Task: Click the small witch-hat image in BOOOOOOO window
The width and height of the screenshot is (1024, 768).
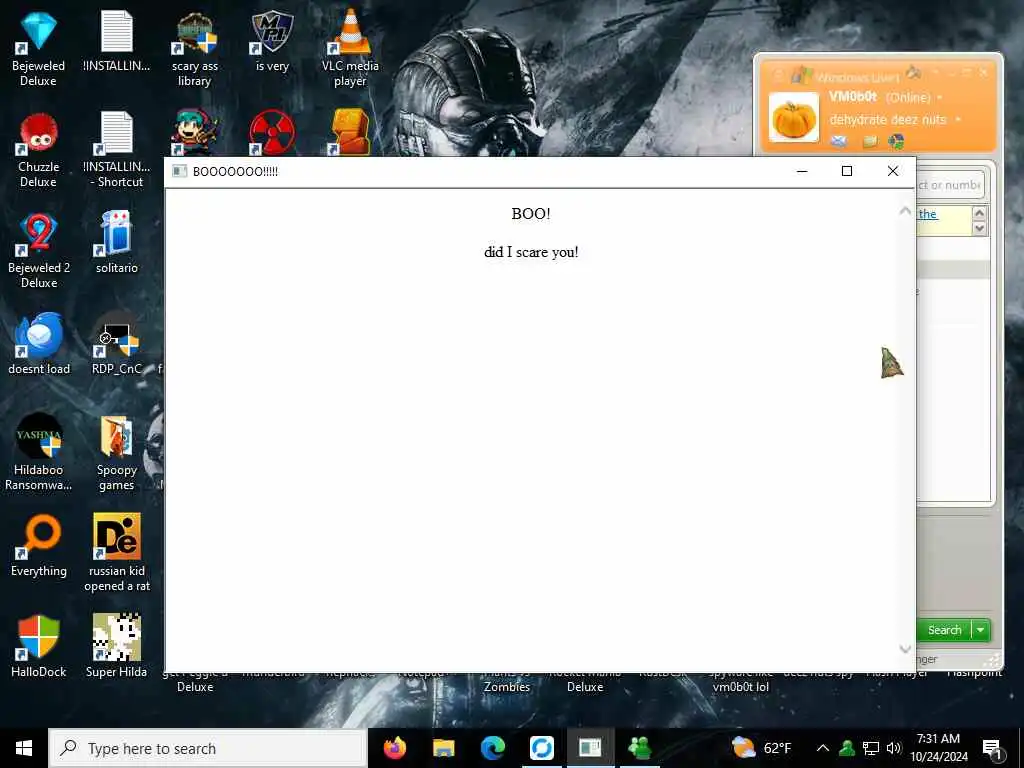Action: [x=891, y=362]
